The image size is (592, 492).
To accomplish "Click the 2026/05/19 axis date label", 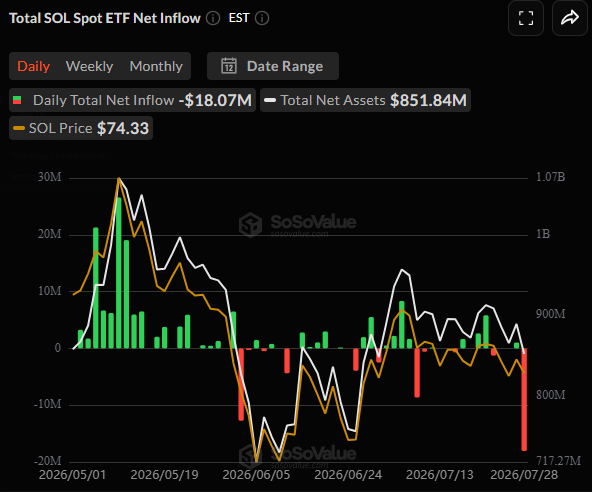I will tap(164, 475).
